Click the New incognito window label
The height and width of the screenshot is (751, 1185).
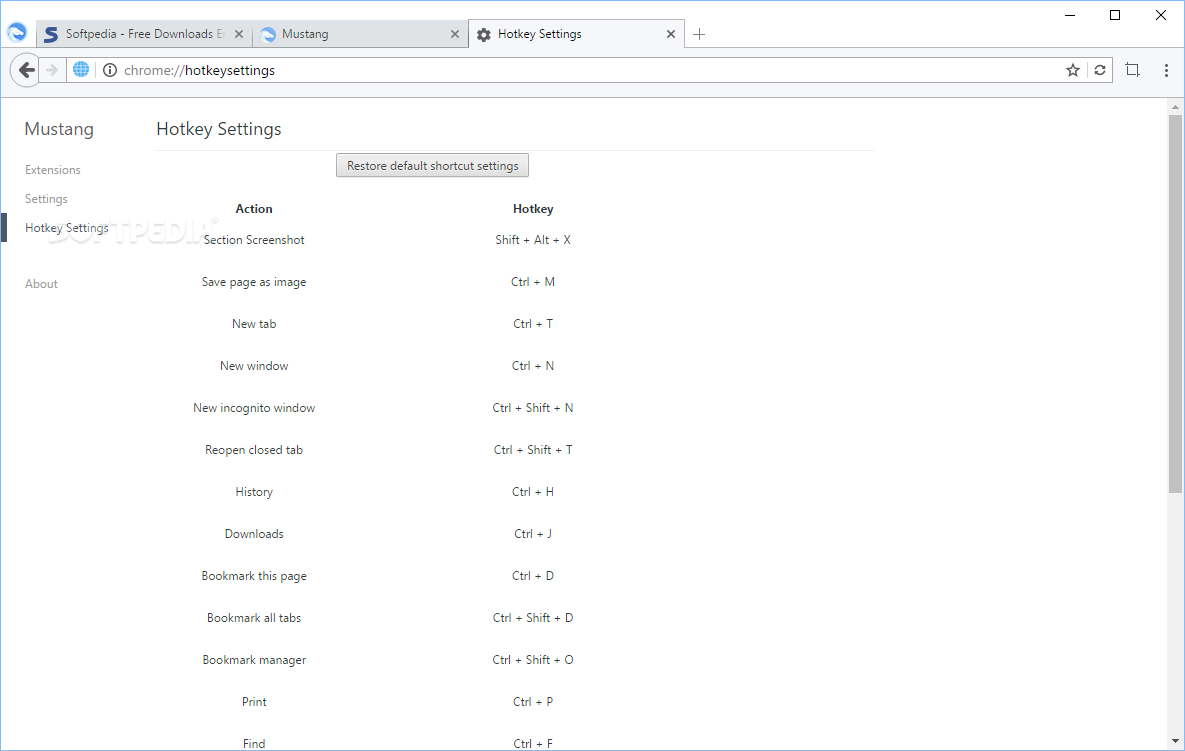[254, 408]
